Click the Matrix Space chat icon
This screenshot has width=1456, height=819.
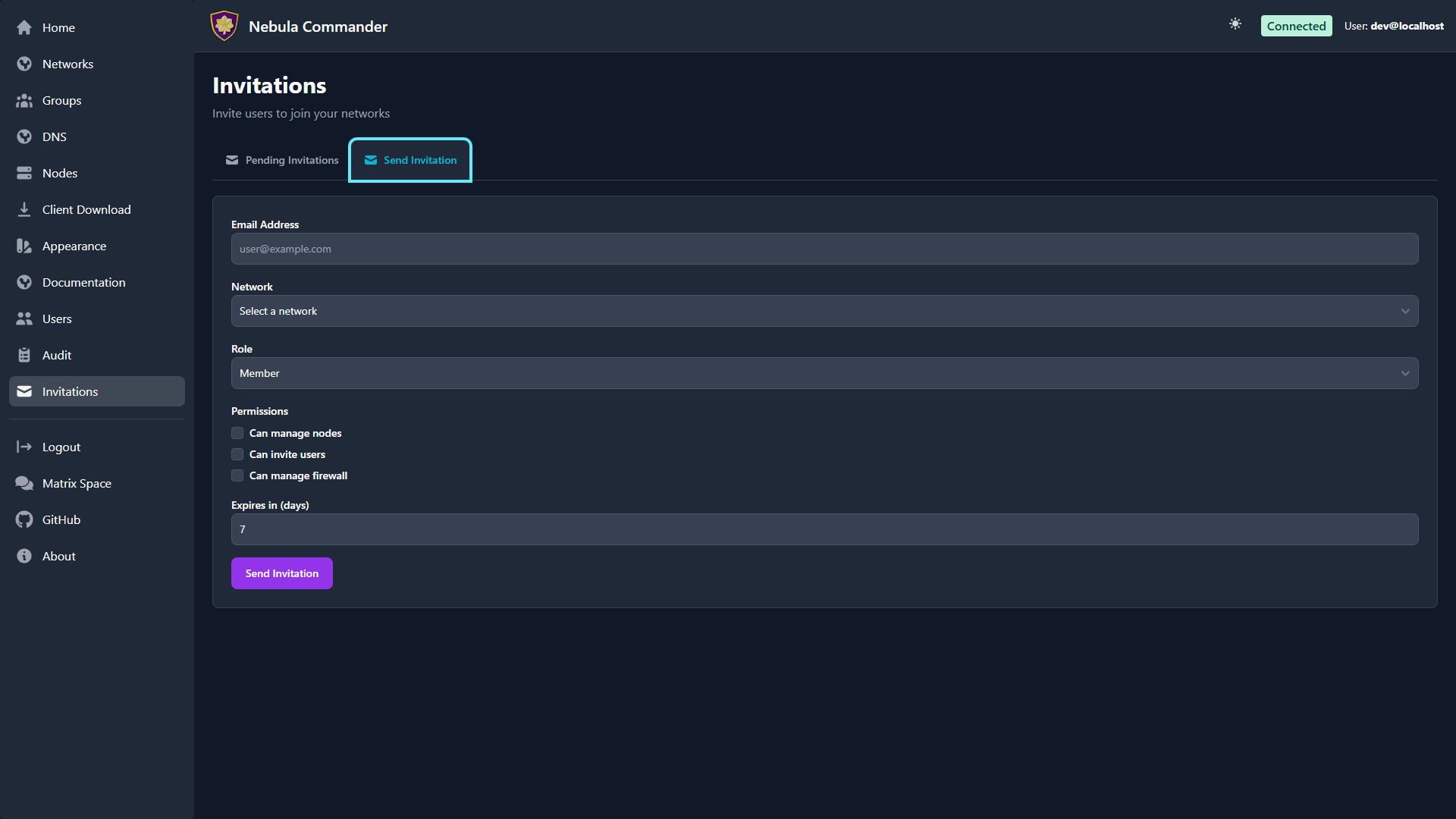coord(24,483)
